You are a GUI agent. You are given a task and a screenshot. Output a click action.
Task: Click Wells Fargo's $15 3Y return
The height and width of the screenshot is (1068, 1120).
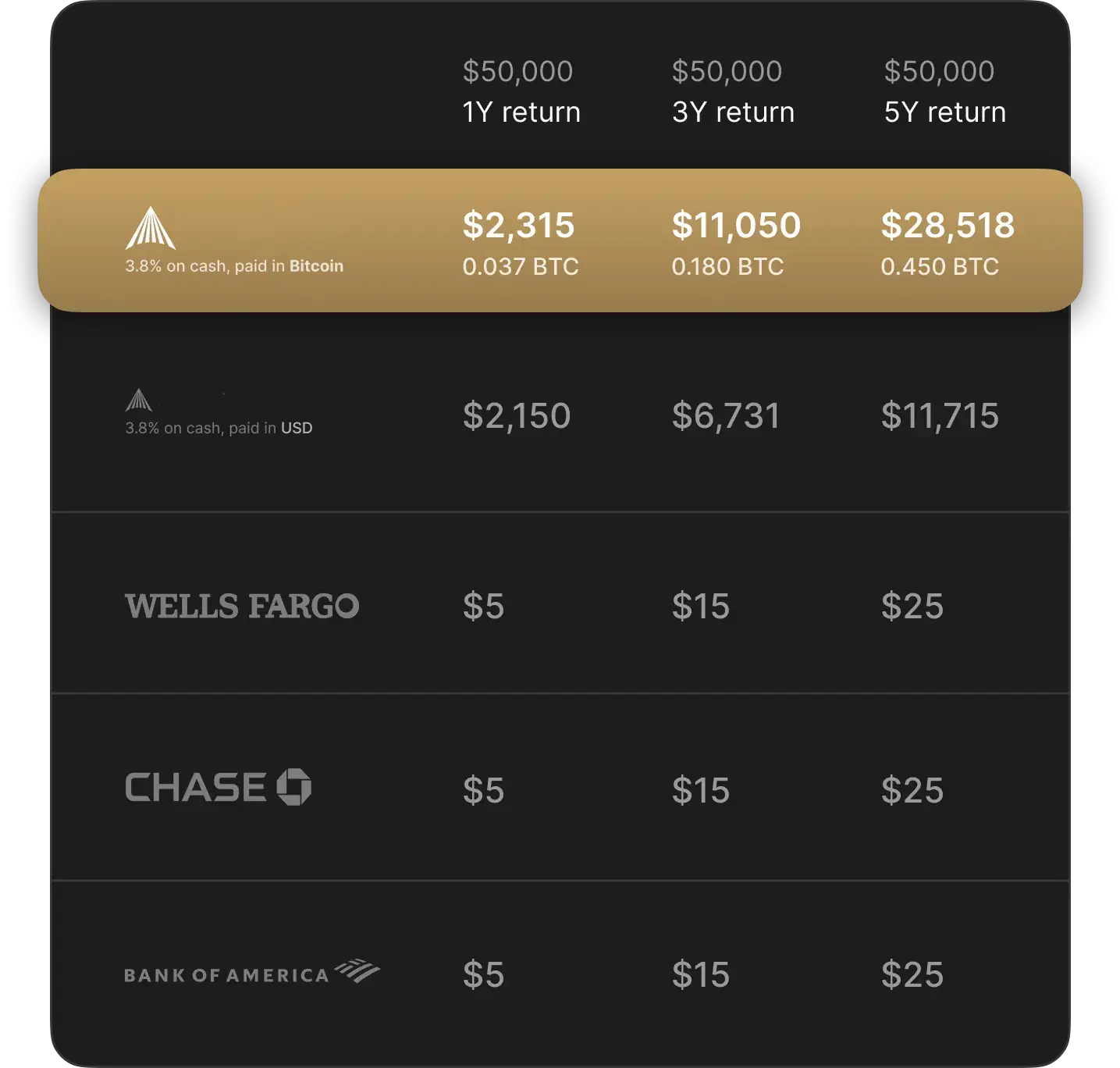701,607
